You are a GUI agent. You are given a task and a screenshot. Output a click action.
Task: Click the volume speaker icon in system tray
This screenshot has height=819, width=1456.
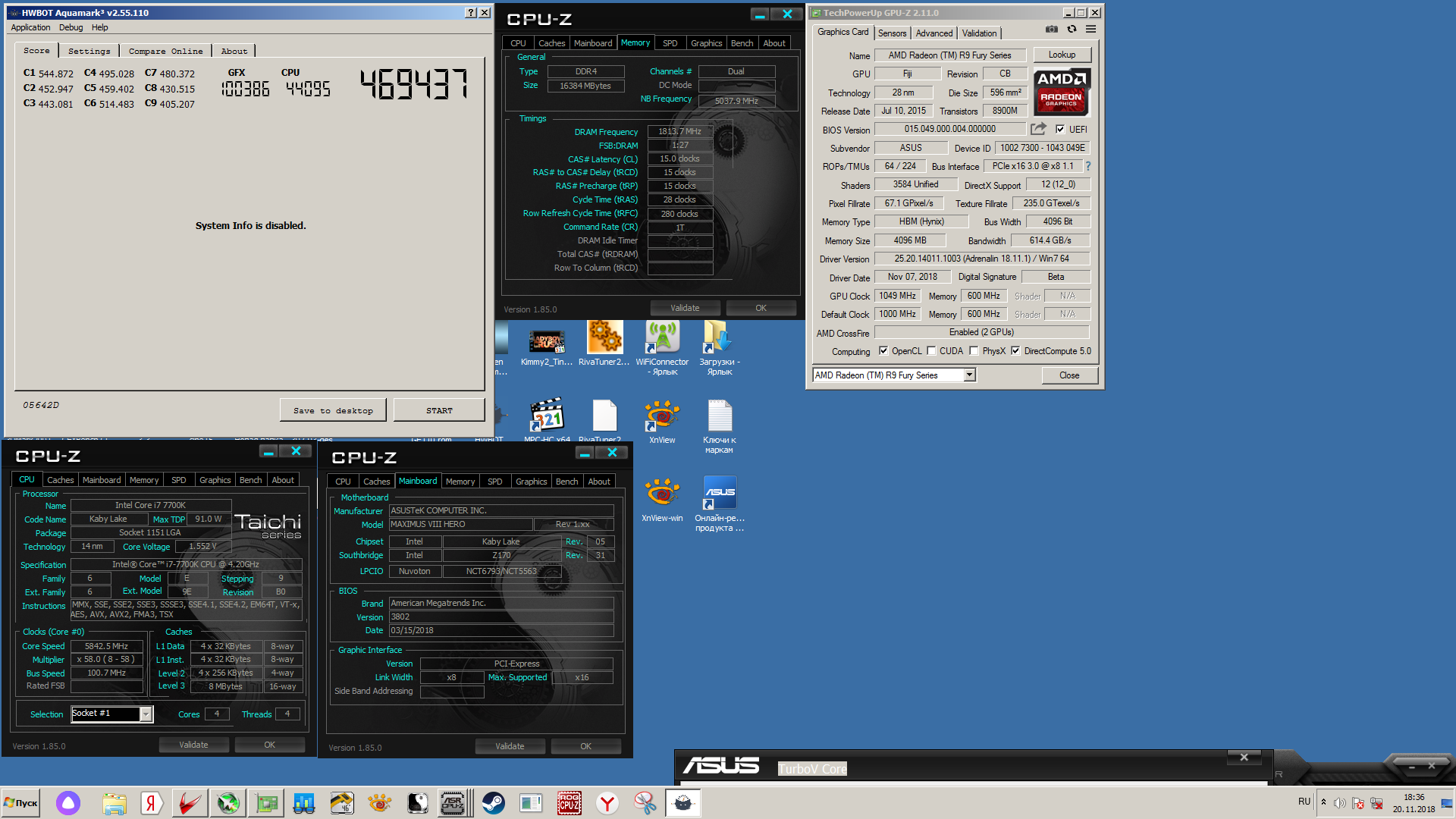tap(1340, 803)
